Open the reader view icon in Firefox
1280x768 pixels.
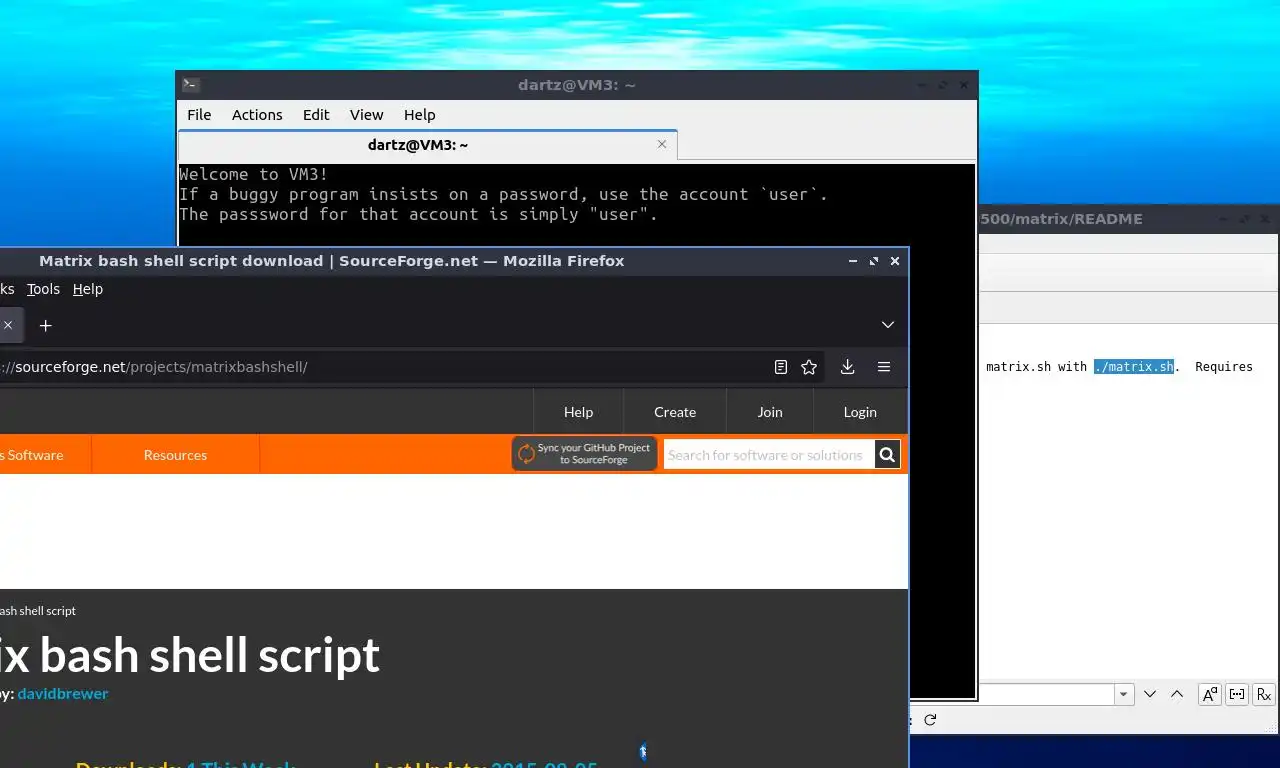coord(781,367)
